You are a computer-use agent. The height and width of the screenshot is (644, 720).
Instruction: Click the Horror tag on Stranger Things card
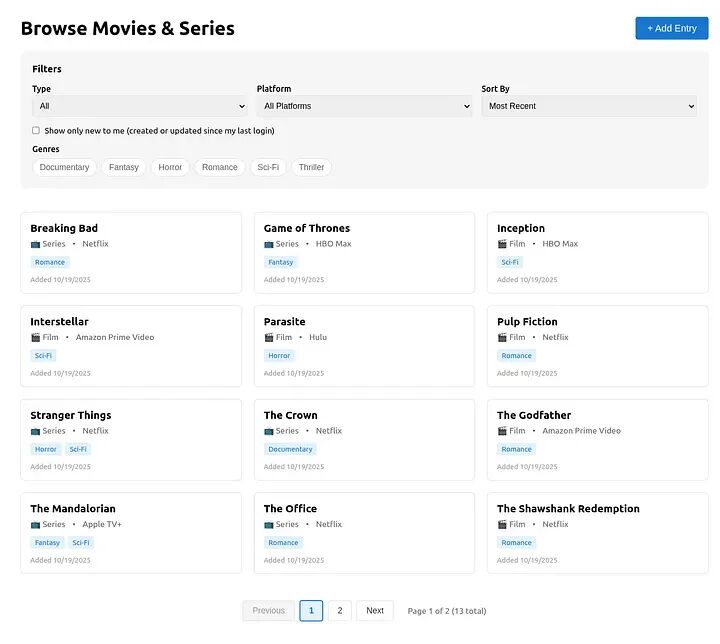pos(45,449)
